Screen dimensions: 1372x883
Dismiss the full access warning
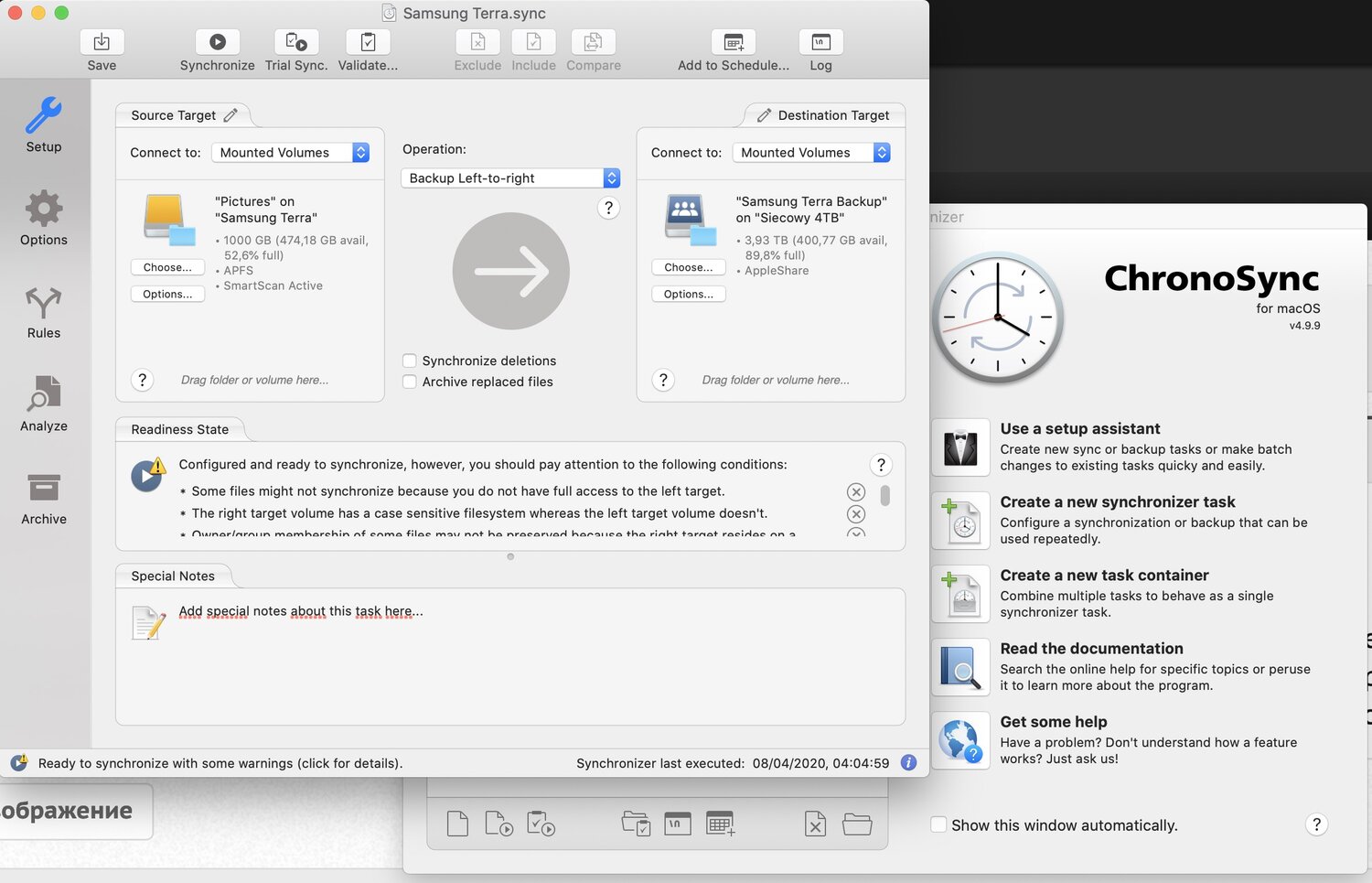pos(856,491)
